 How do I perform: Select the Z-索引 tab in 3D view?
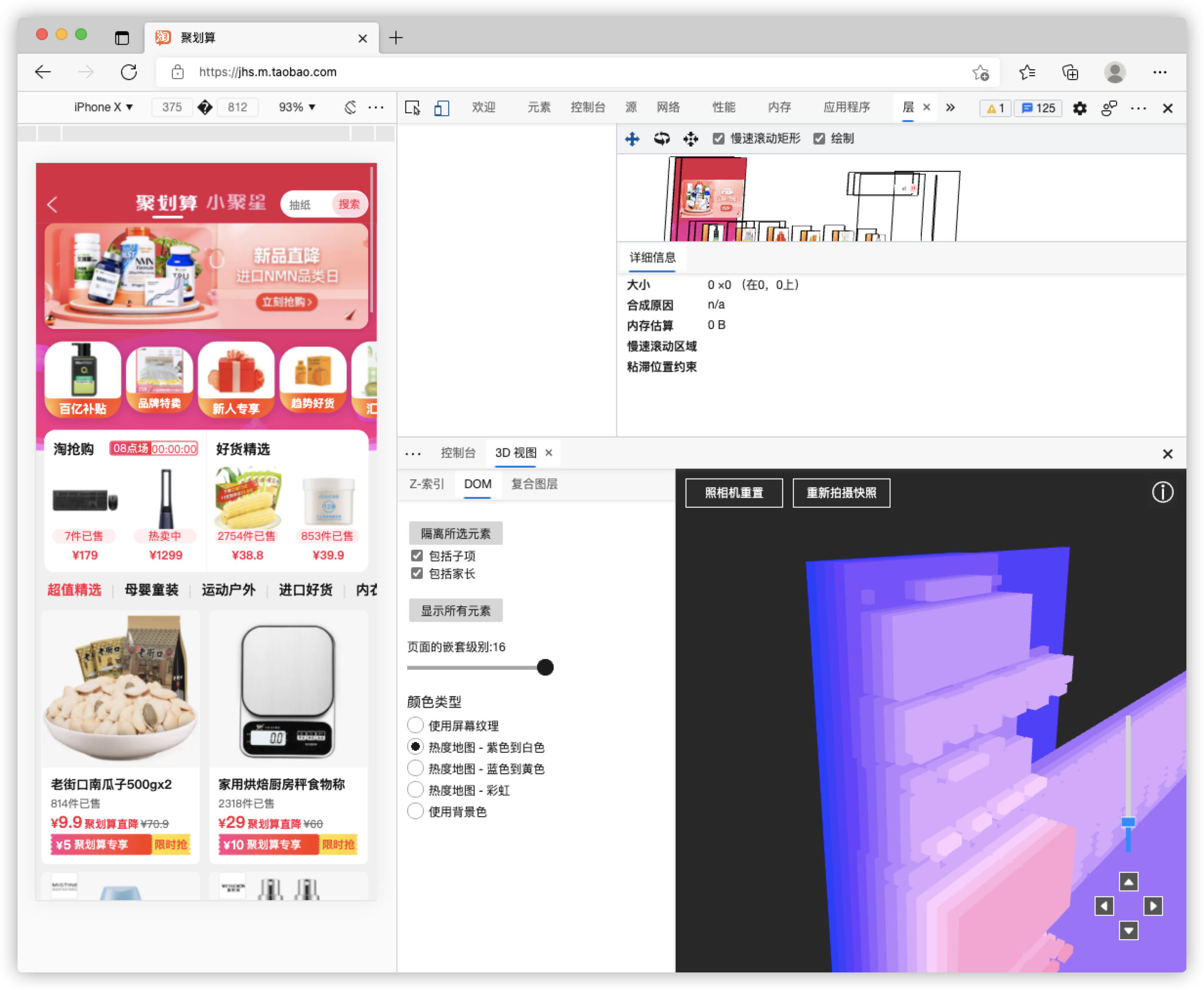point(427,484)
